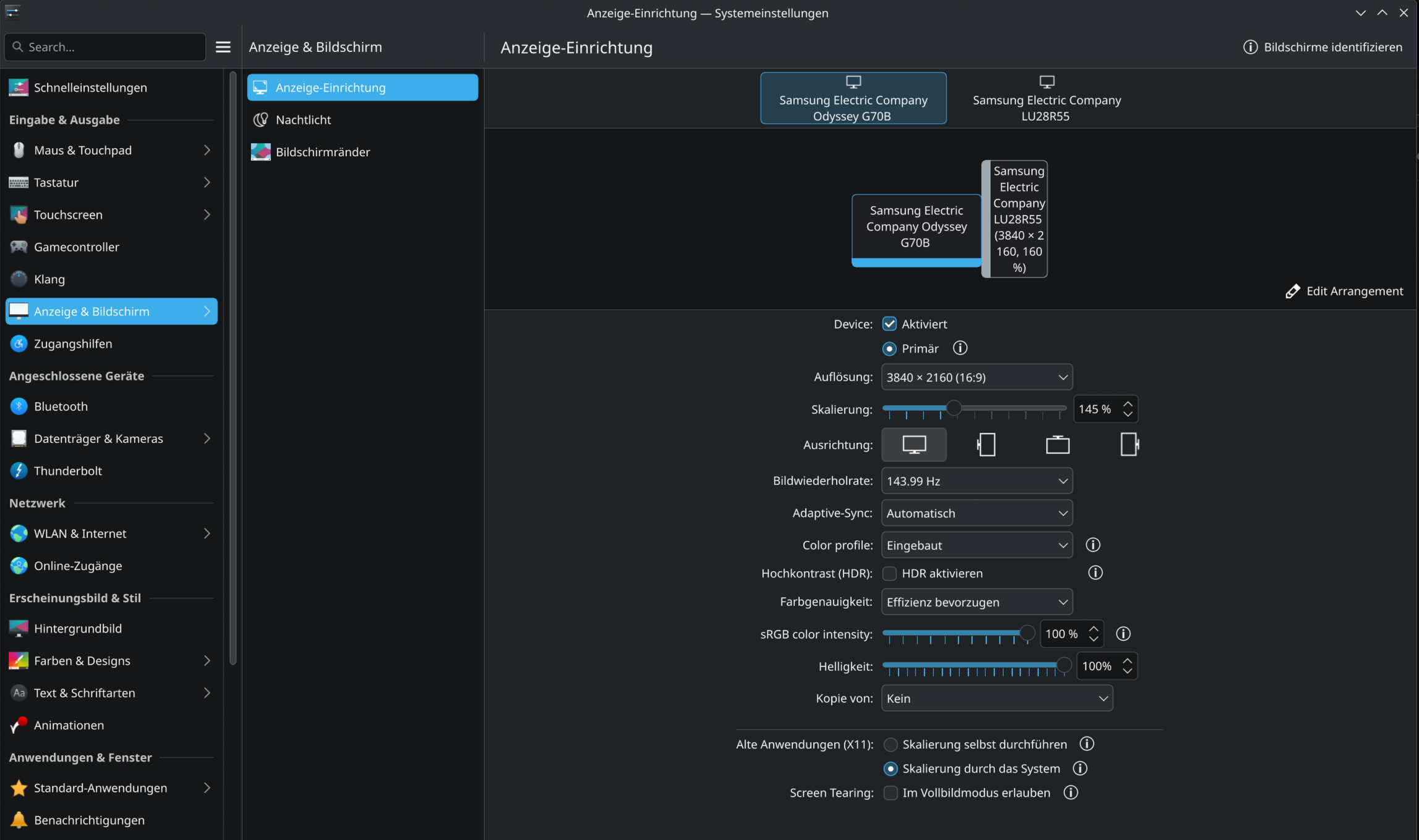
Task: Open hamburger menu beside search field
Action: click(x=223, y=47)
